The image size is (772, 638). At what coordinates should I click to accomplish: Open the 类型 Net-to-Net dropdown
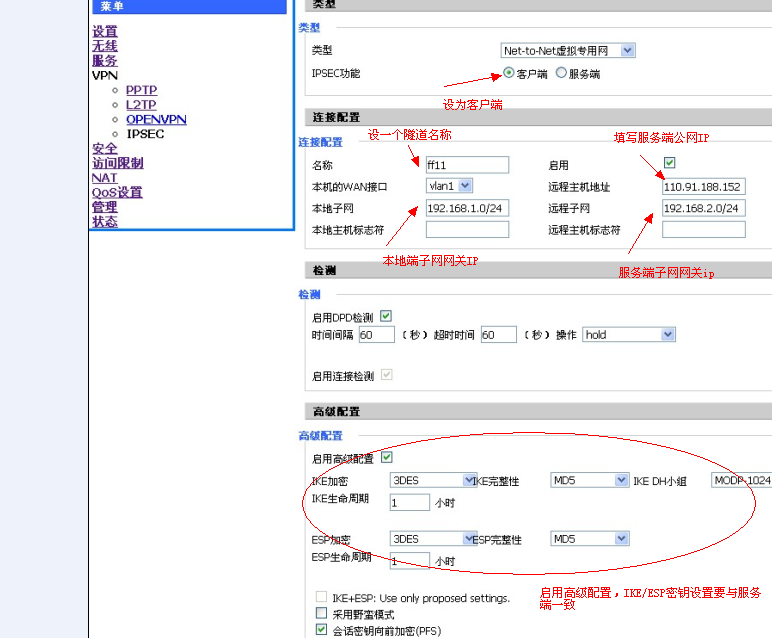click(x=567, y=50)
